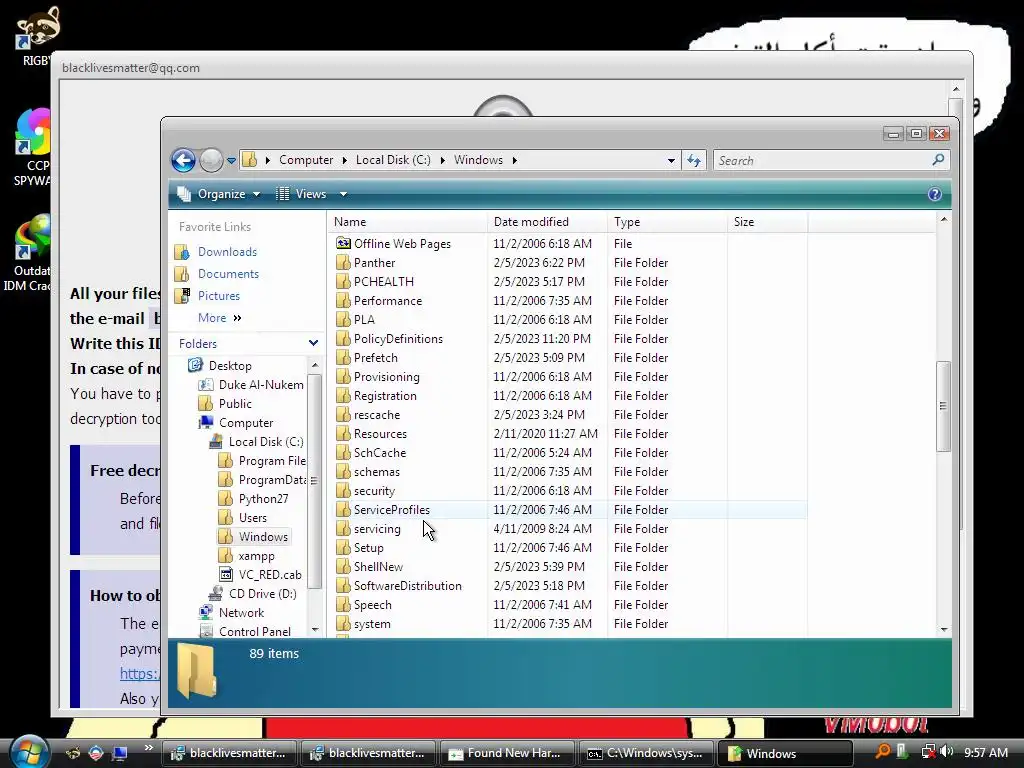Select the ServiceProfiles folder name
This screenshot has height=768, width=1024.
(x=391, y=509)
